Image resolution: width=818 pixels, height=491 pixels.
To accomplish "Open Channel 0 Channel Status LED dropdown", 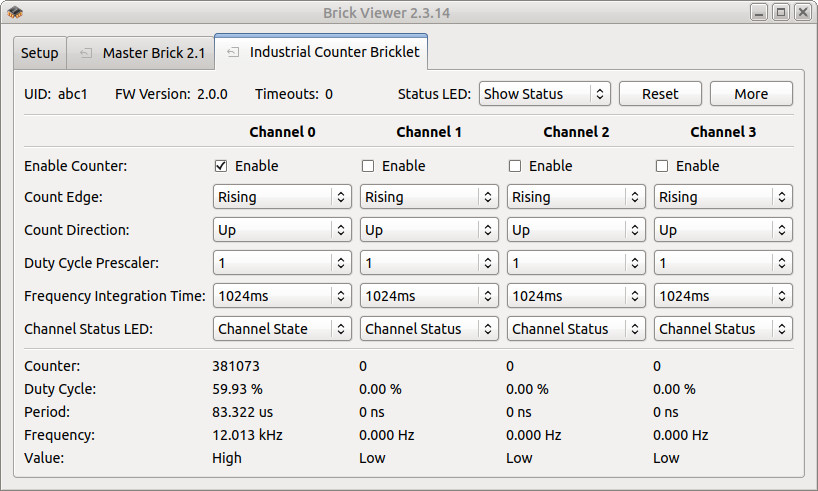I will pos(282,329).
